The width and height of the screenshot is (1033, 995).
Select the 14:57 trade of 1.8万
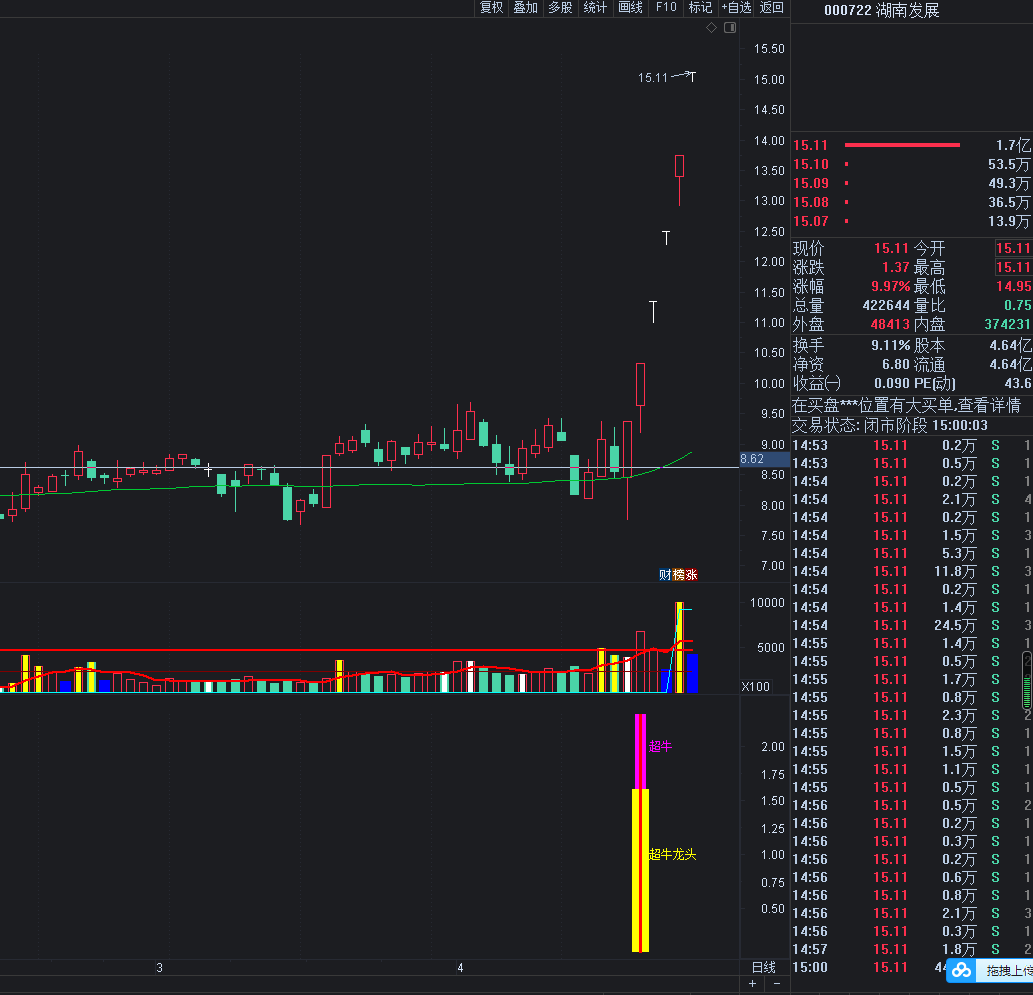912,950
